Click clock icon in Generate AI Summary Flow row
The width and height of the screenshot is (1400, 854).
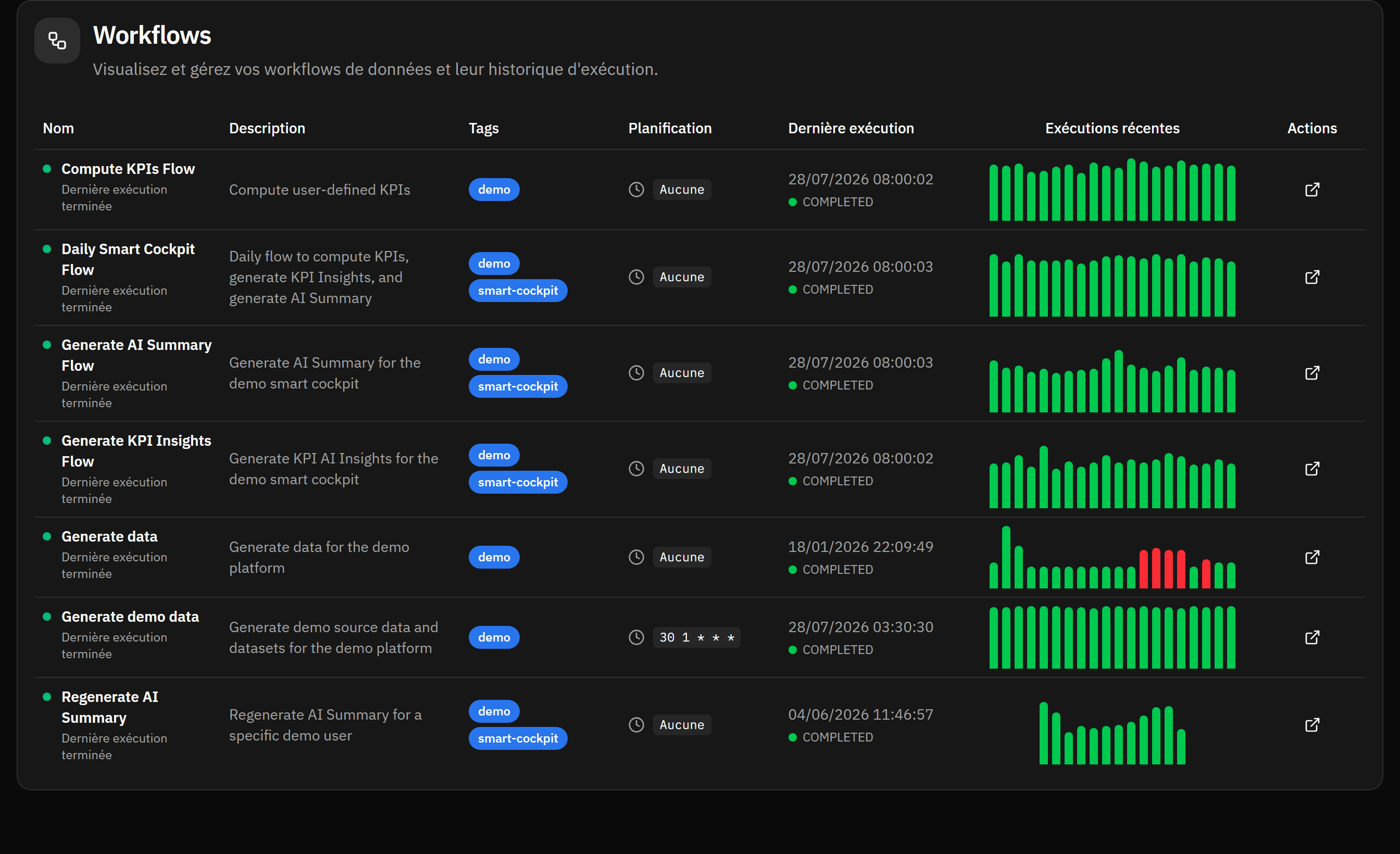tap(636, 373)
